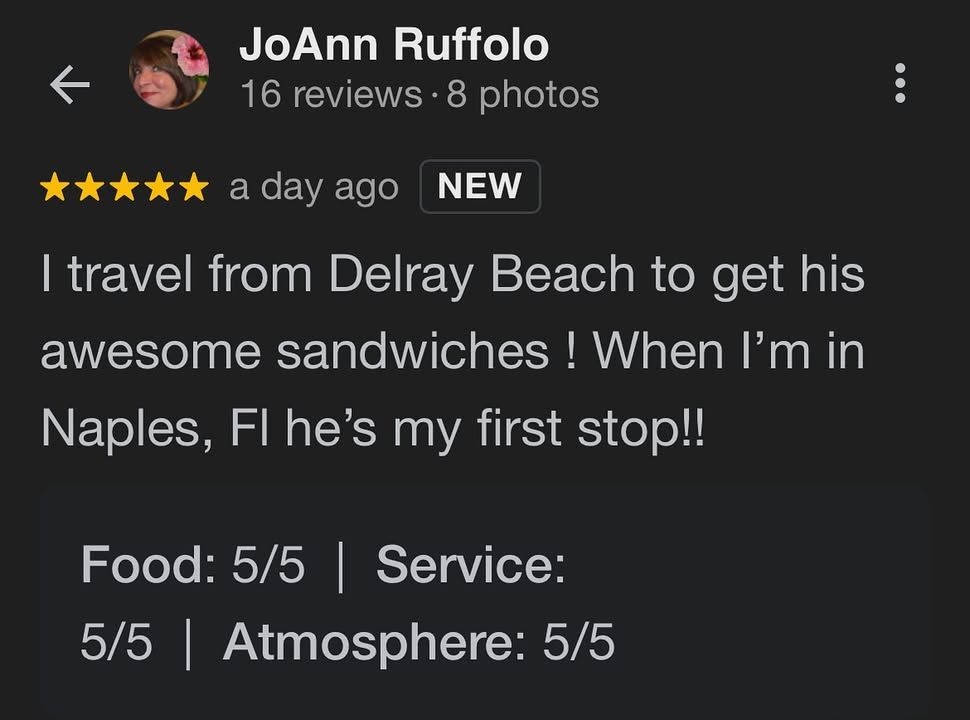Click the third yellow rating star
The width and height of the screenshot is (970, 720).
coord(125,187)
